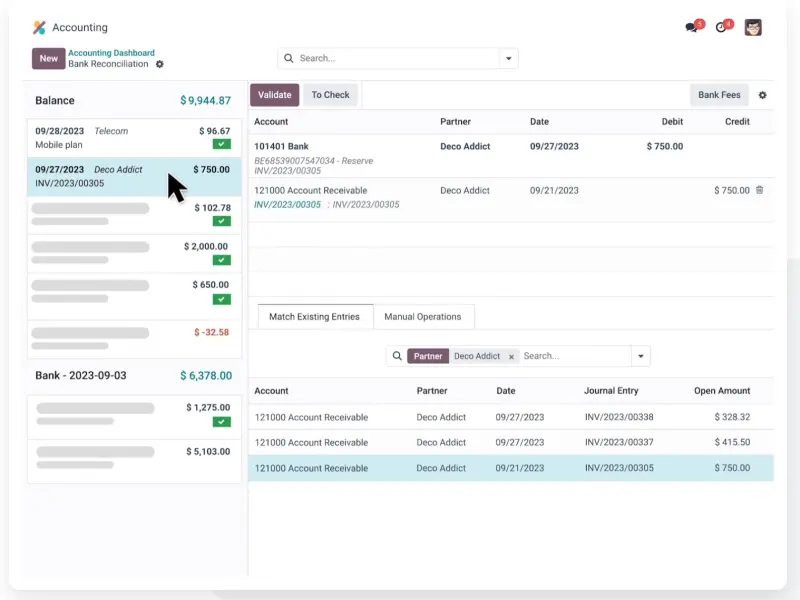Expand the top search options dropdown
This screenshot has width=800, height=600.
509,59
